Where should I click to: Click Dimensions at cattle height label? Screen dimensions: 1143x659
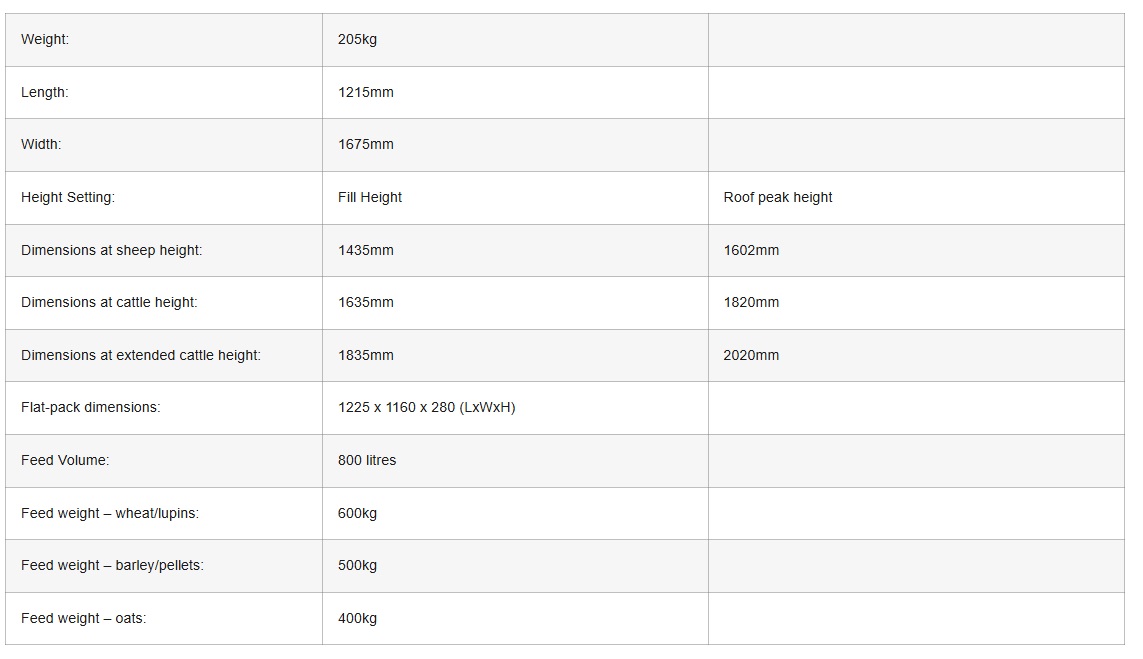[x=109, y=303]
